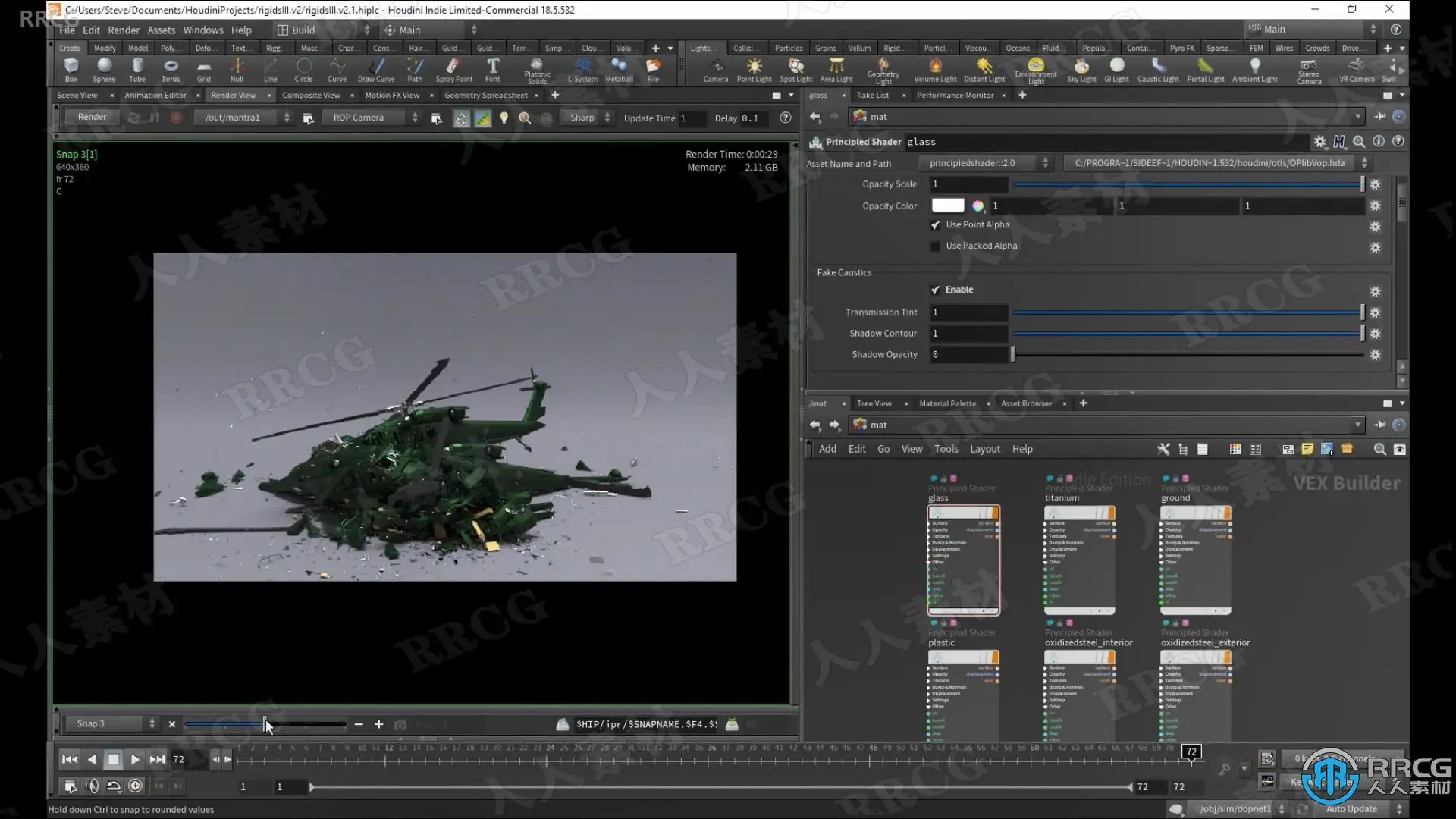The width and height of the screenshot is (1456, 819).
Task: Click the Opacity Color white swatch
Action: 947,206
